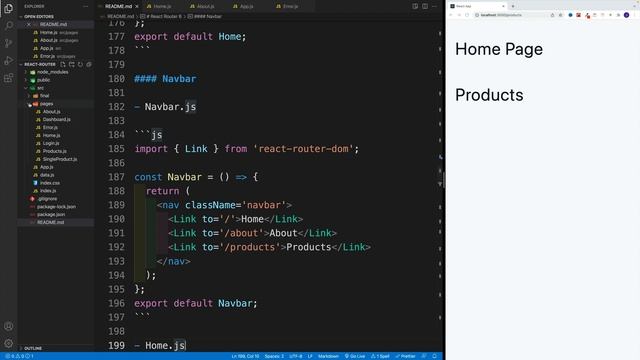640x360 pixels.
Task: Click New File icon in REACT-ROUTER header
Action: 63,64
